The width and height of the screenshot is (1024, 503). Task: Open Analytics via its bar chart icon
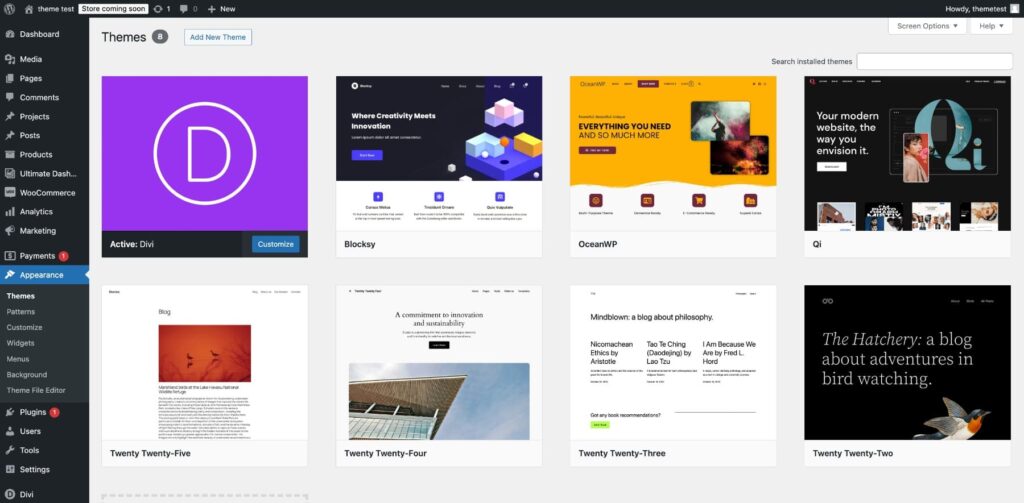click(9, 212)
